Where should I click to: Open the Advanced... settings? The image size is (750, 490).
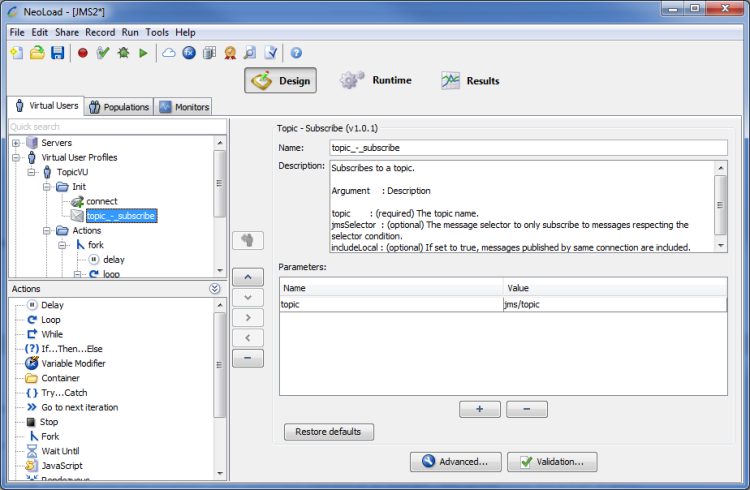pos(455,462)
